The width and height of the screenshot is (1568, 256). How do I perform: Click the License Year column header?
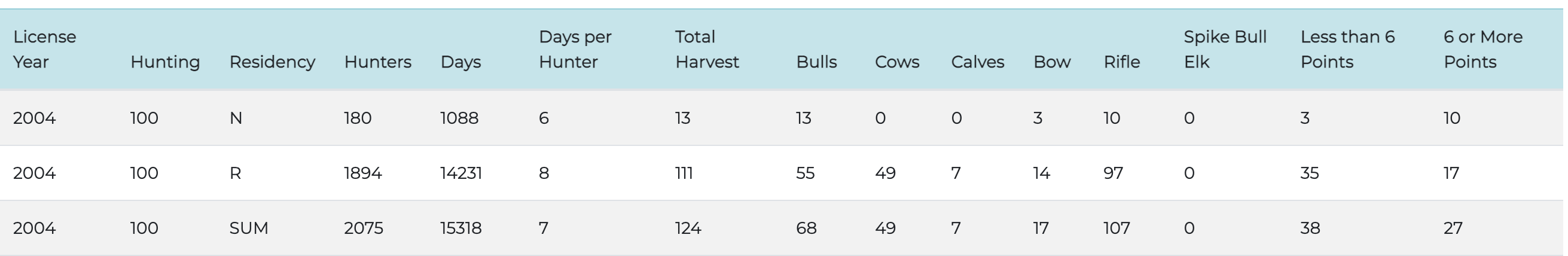tap(44, 50)
